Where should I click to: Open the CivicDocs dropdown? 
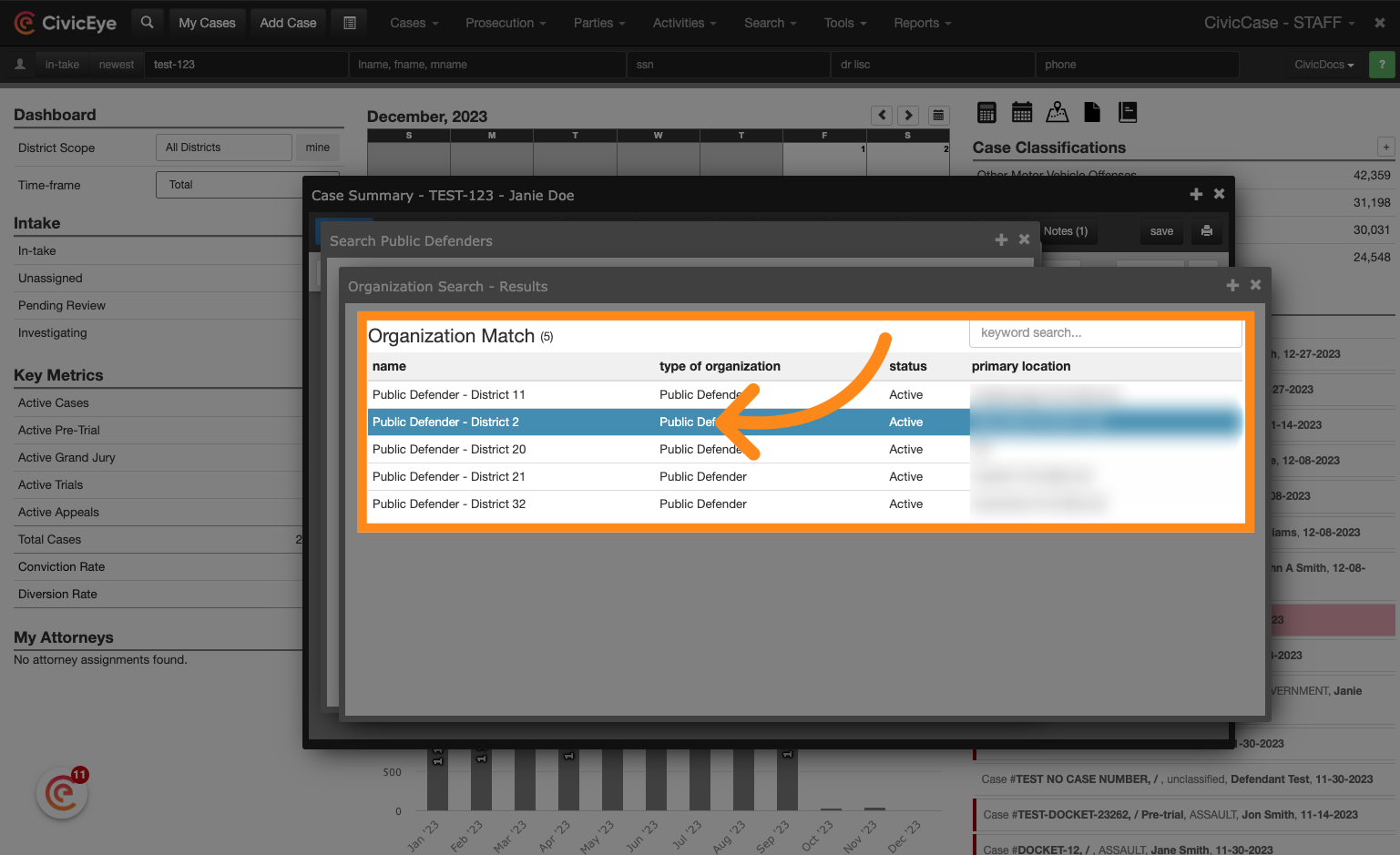click(x=1323, y=65)
